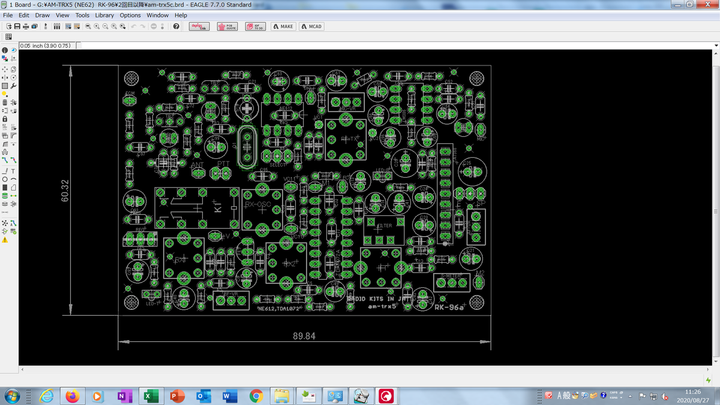Open the Tools menu
The height and width of the screenshot is (405, 720).
coord(82,16)
